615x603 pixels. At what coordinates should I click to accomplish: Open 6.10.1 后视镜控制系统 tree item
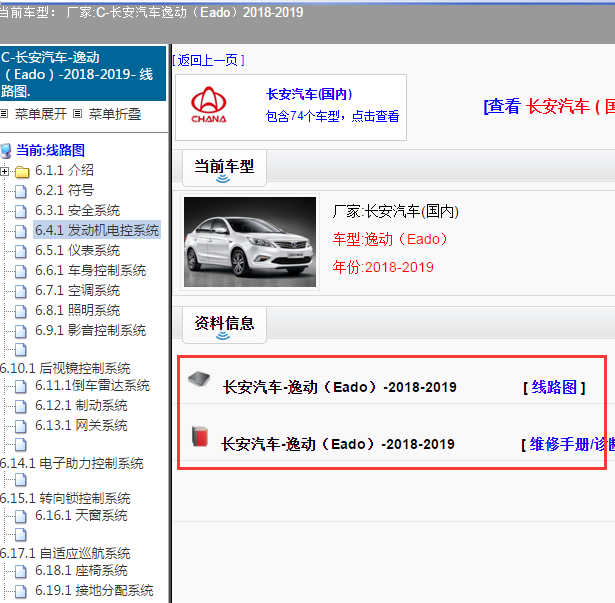coord(65,368)
